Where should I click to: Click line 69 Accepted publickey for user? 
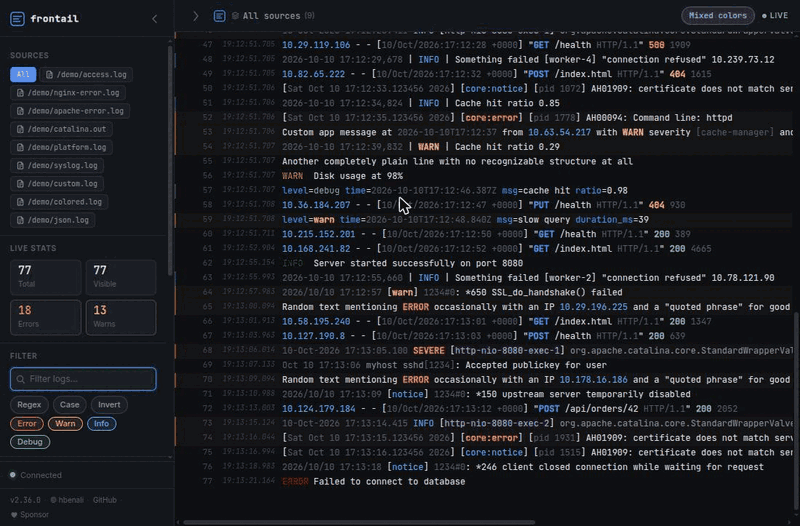[485, 365]
